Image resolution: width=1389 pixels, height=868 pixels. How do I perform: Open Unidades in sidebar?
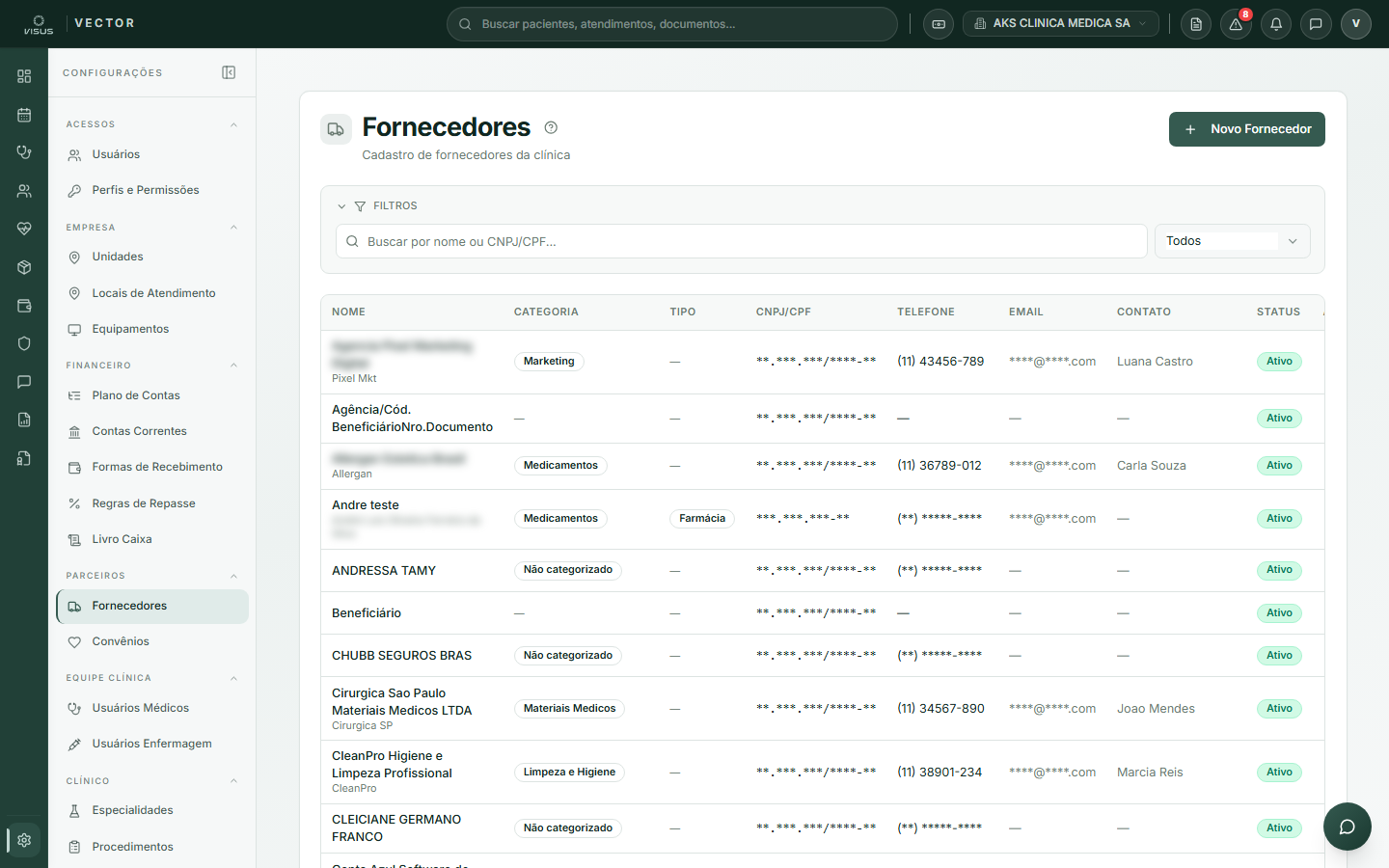[x=152, y=257]
